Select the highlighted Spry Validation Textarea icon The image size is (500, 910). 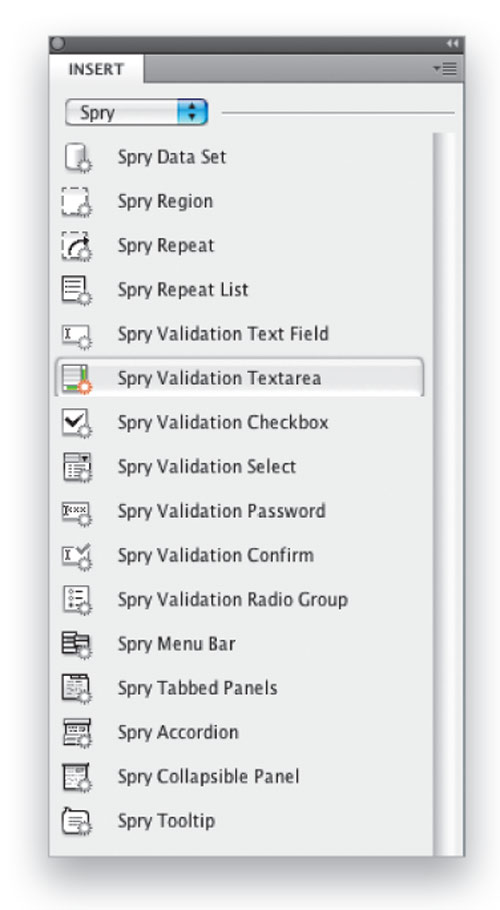77,379
